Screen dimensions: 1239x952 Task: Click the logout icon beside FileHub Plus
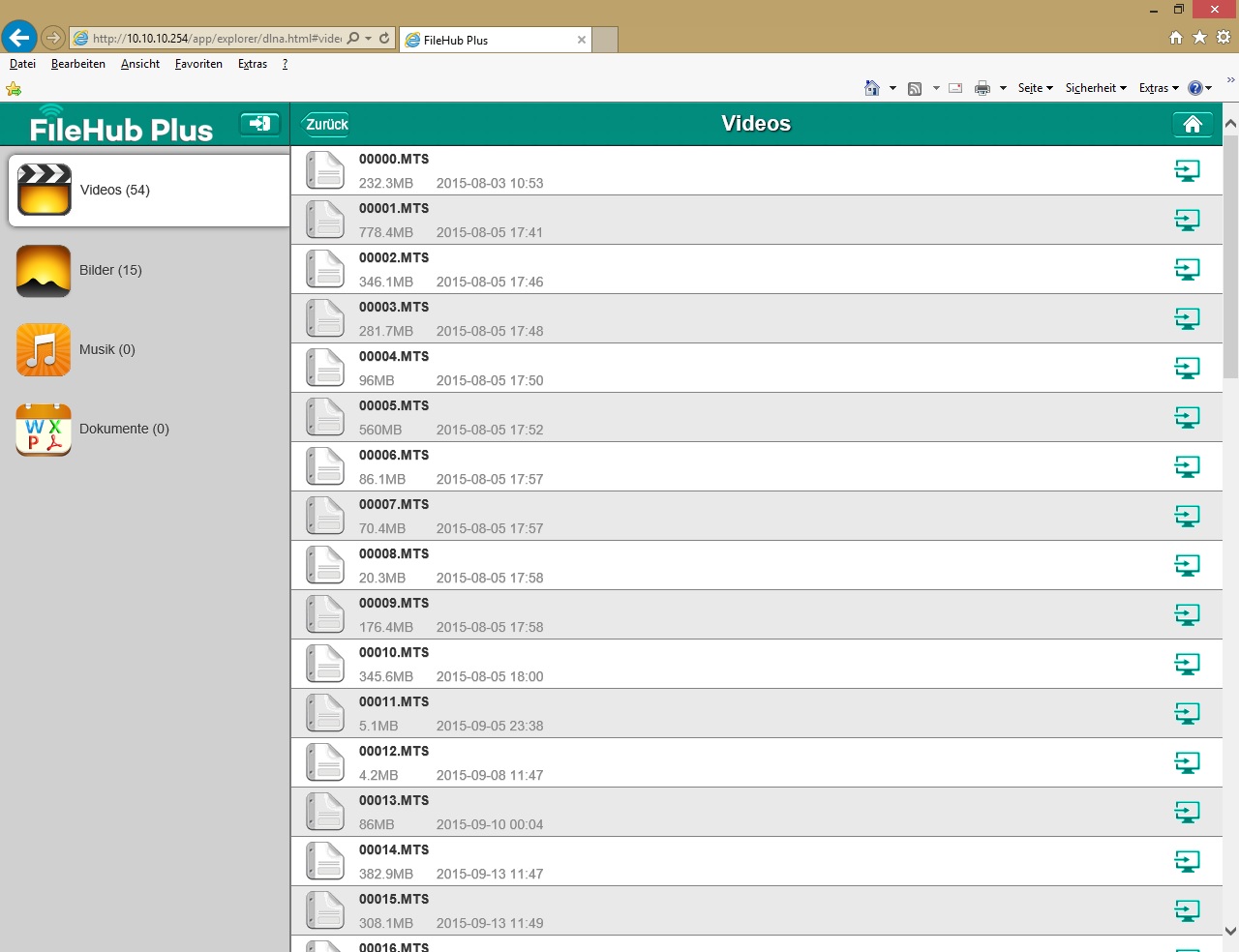click(259, 124)
